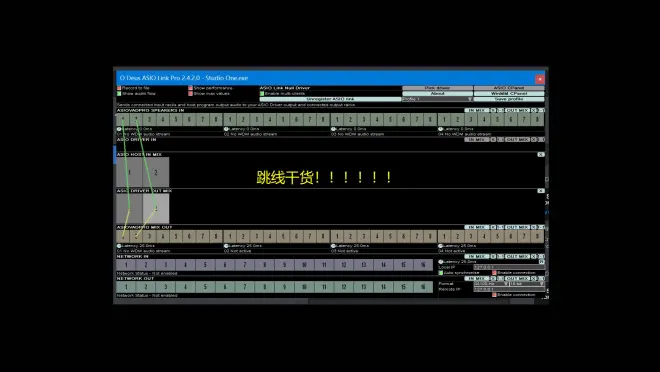Click IN MIX on the ASIOVADPRO SPEAKER IN row
This screenshot has width=660, height=372.
(476, 110)
